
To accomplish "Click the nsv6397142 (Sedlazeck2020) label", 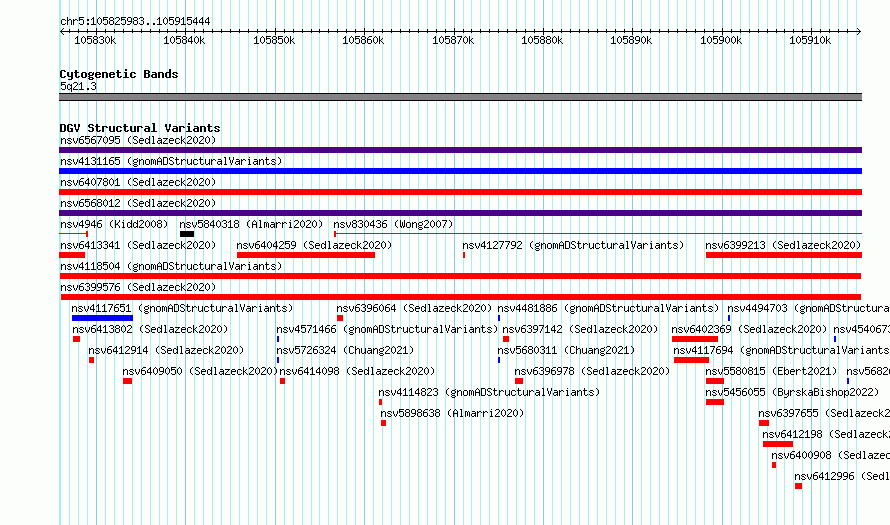I will click(580, 329).
